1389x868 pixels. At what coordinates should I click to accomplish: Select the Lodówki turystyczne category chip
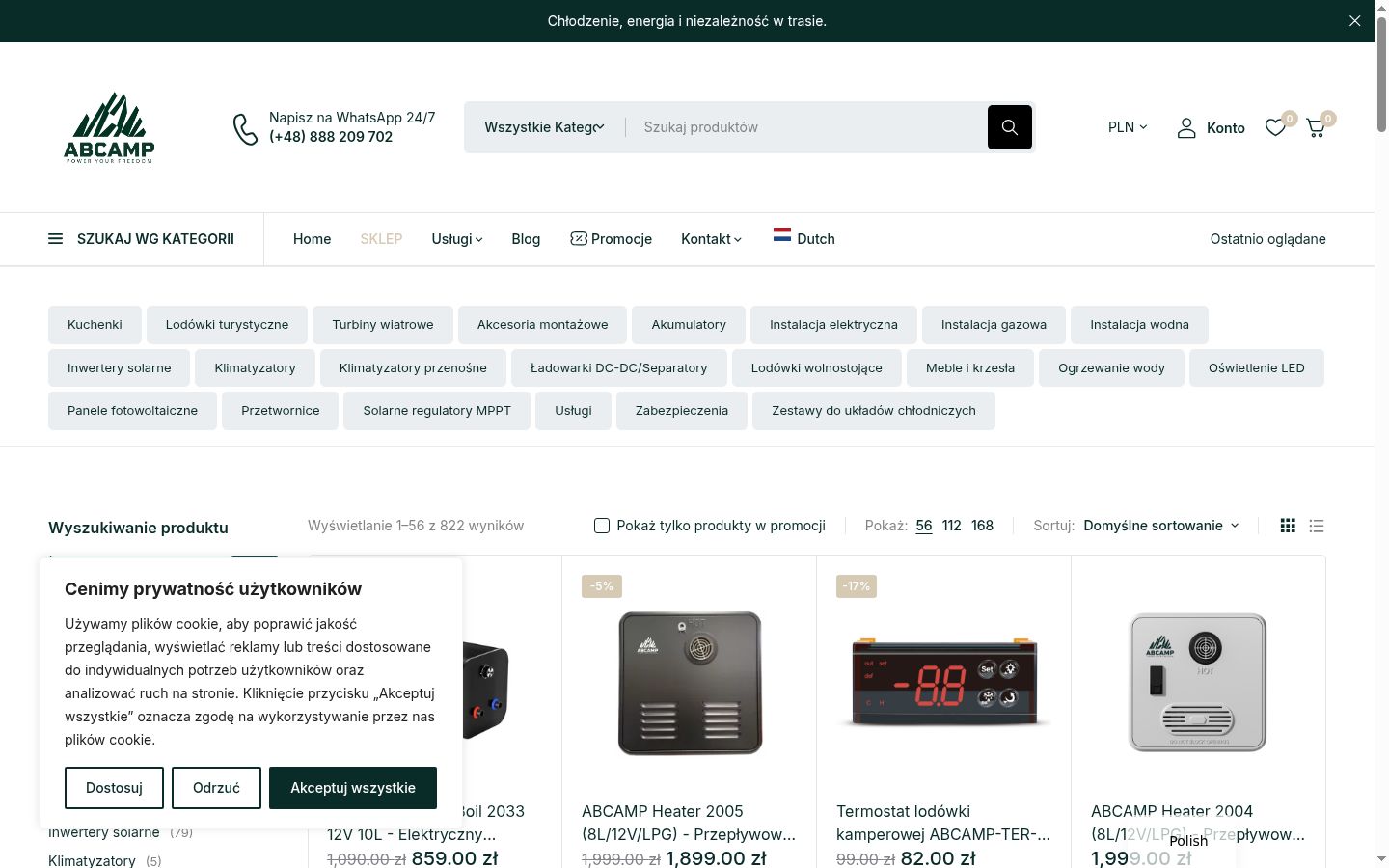click(227, 325)
